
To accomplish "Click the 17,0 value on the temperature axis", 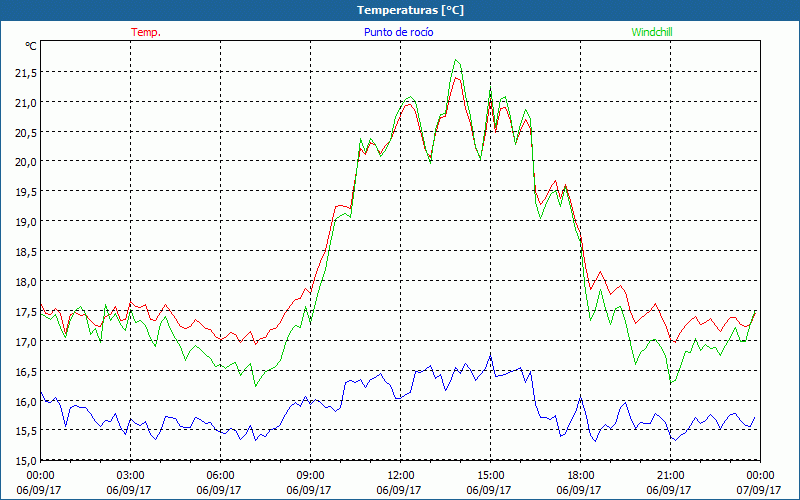I will 27,341.
